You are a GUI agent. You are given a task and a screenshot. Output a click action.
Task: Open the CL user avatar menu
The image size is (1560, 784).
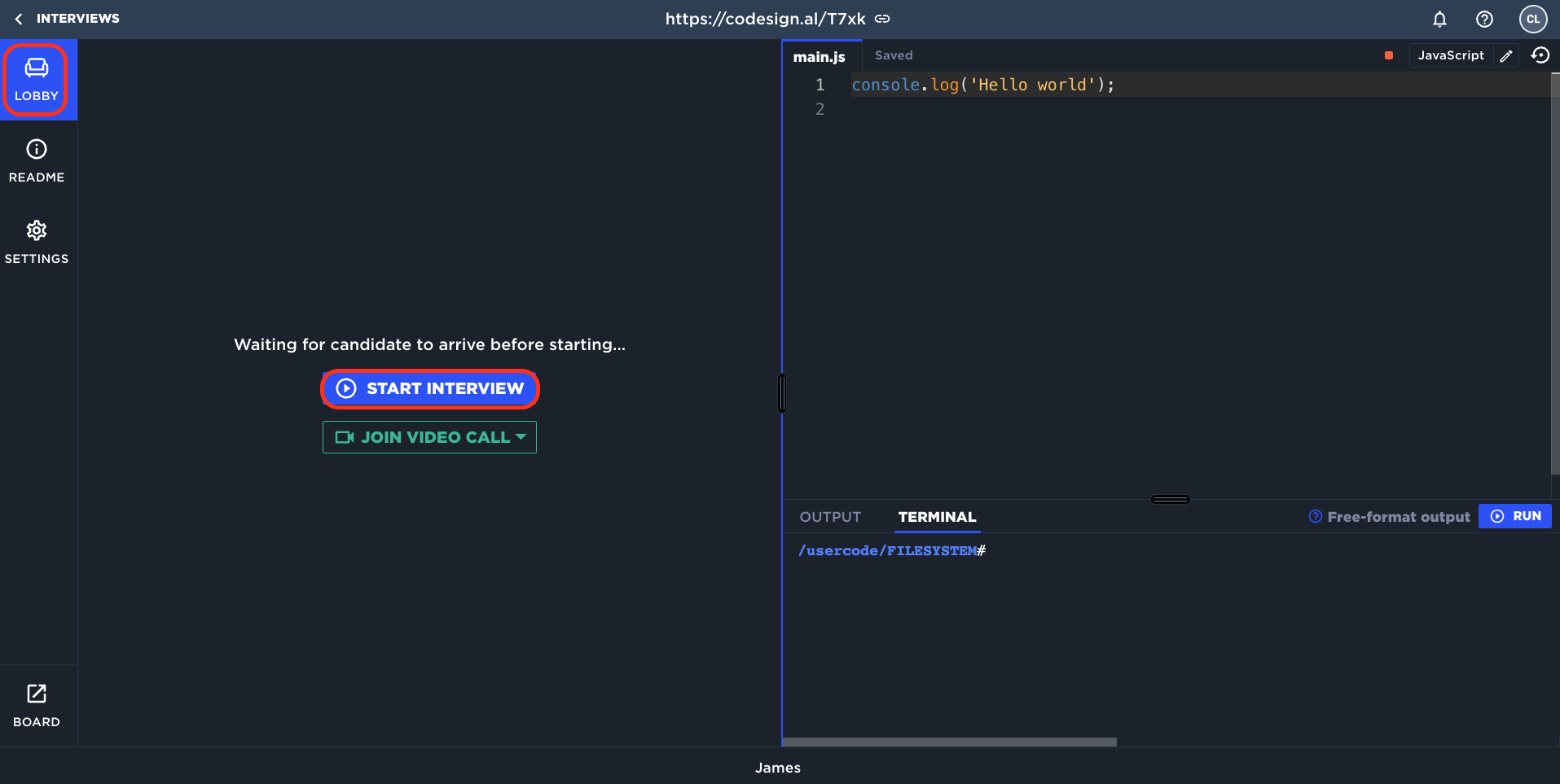(x=1532, y=19)
